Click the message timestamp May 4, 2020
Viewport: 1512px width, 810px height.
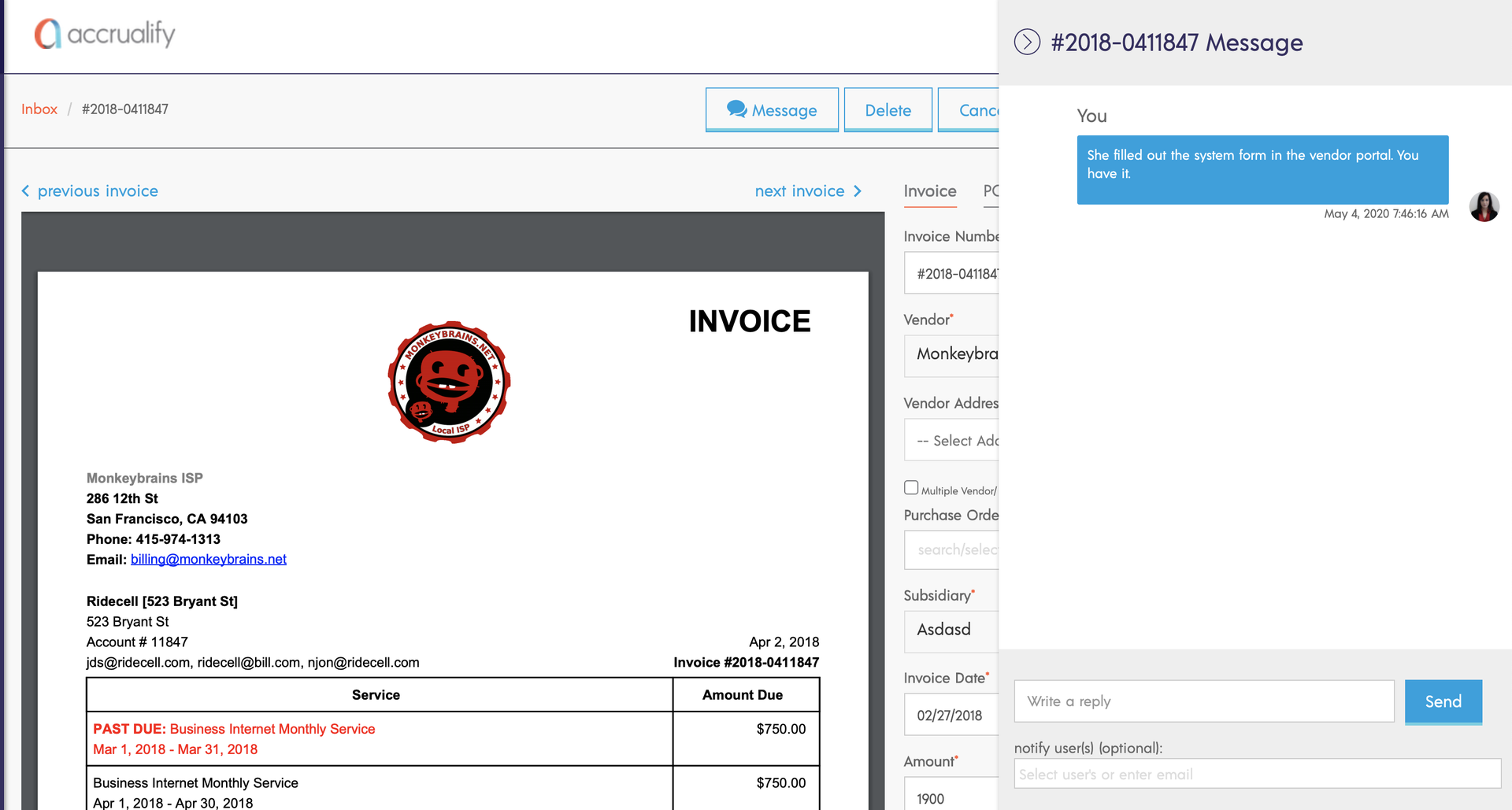(x=1386, y=214)
